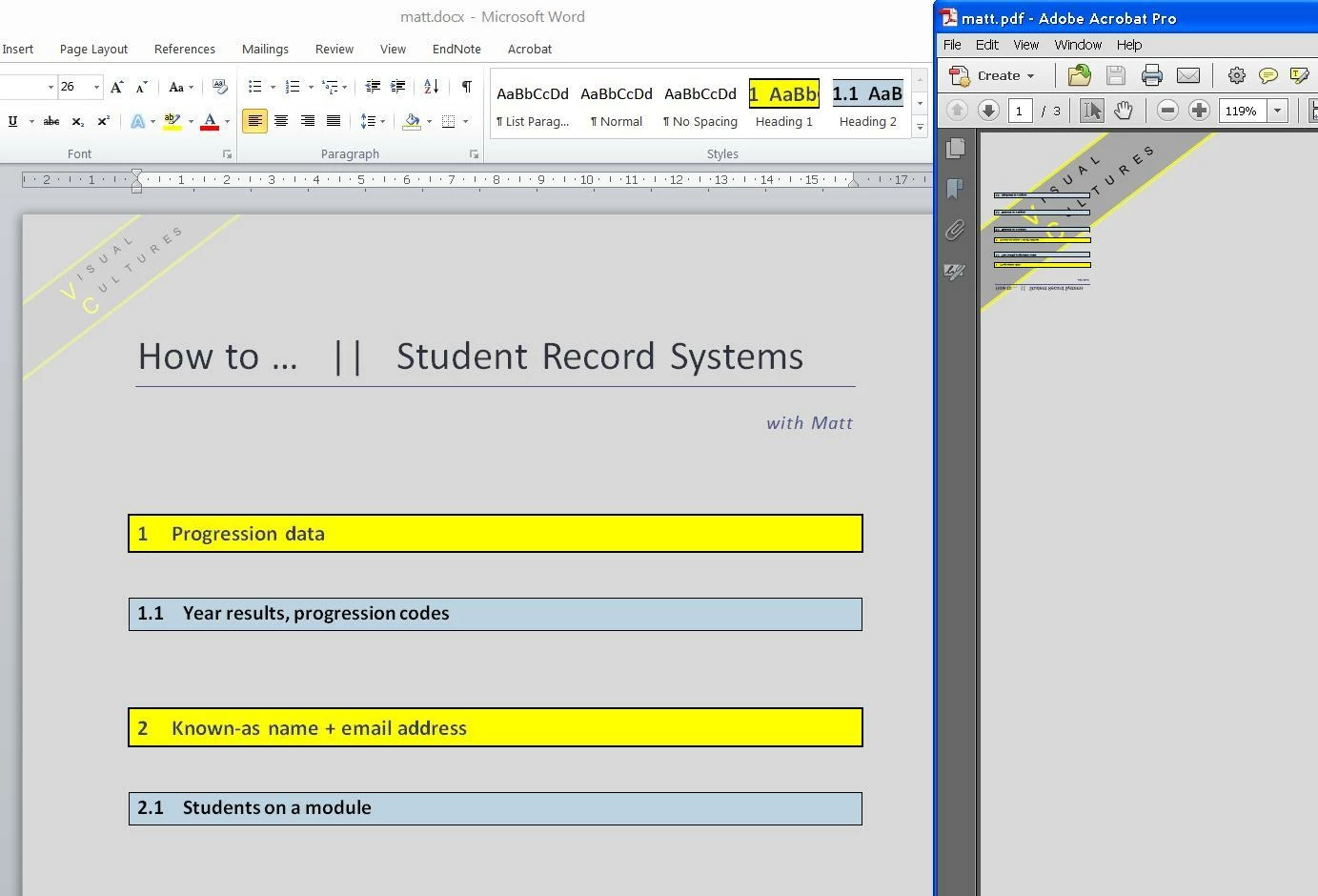Open the Page Thumbnails panel in Acrobat
Viewport: 1318px width, 896px height.
[x=955, y=148]
